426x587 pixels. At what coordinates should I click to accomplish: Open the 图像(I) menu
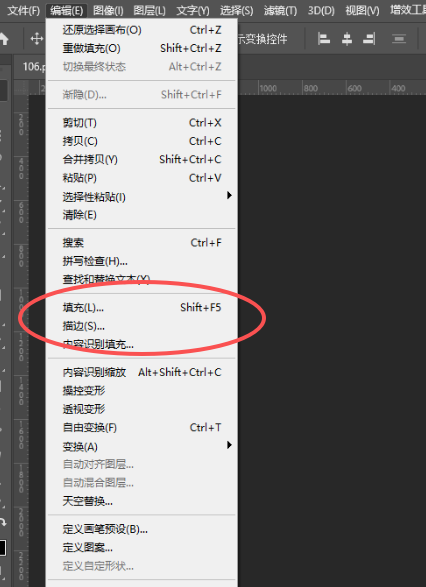[108, 10]
